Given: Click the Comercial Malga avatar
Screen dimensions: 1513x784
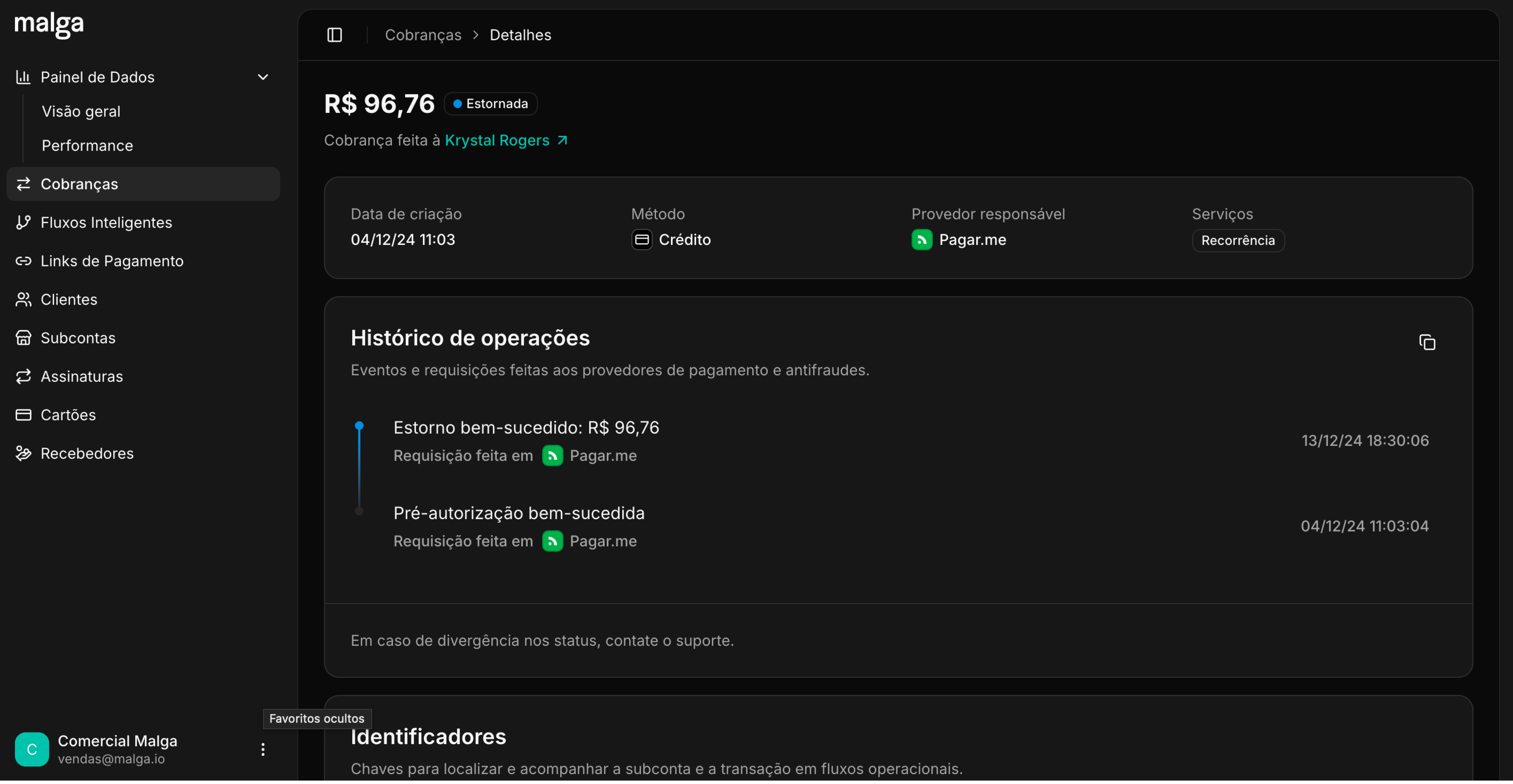Looking at the screenshot, I should (32, 750).
